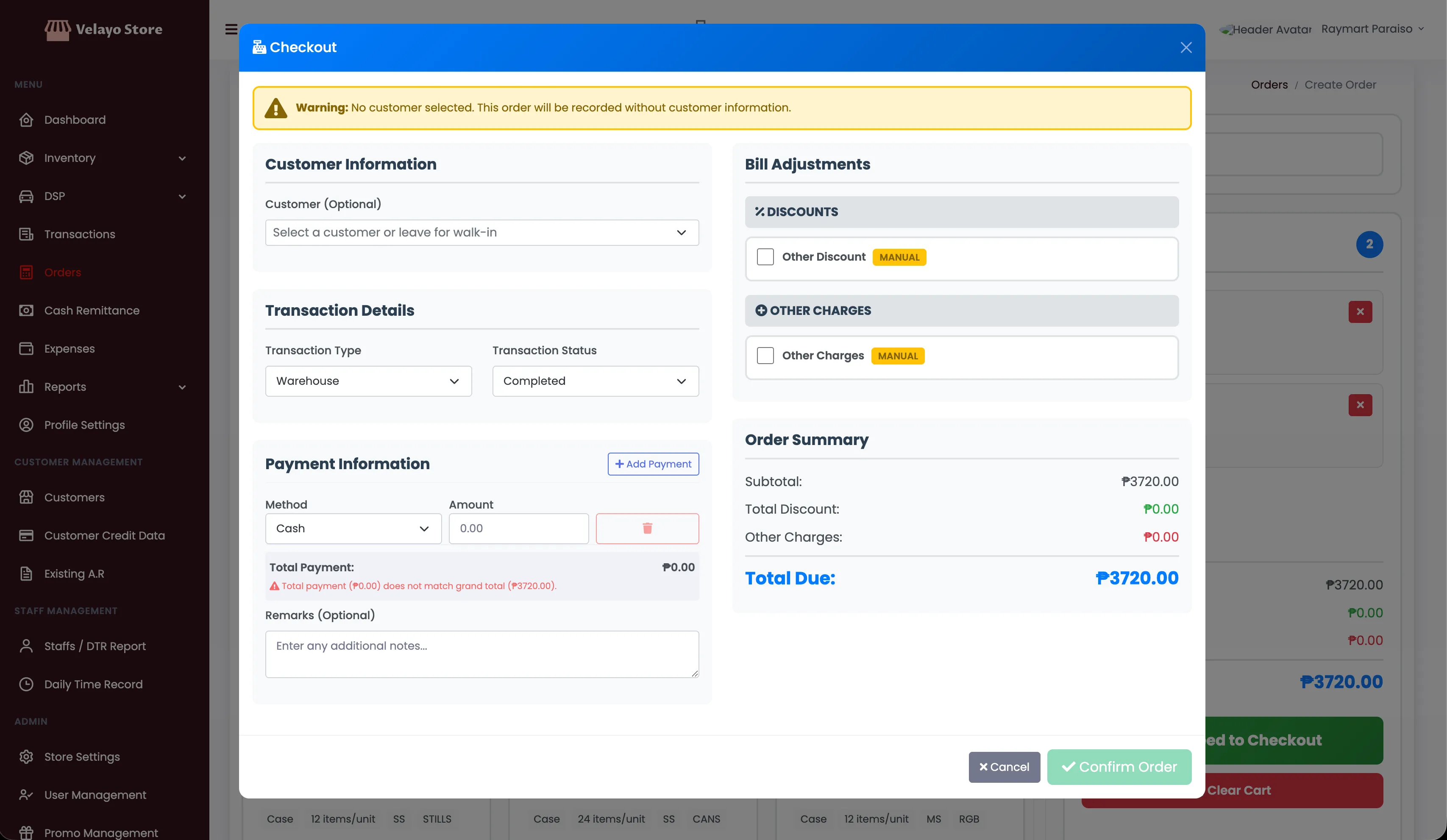Viewport: 1447px width, 840px height.
Task: Enable the Other Charges checkbox
Action: click(765, 356)
